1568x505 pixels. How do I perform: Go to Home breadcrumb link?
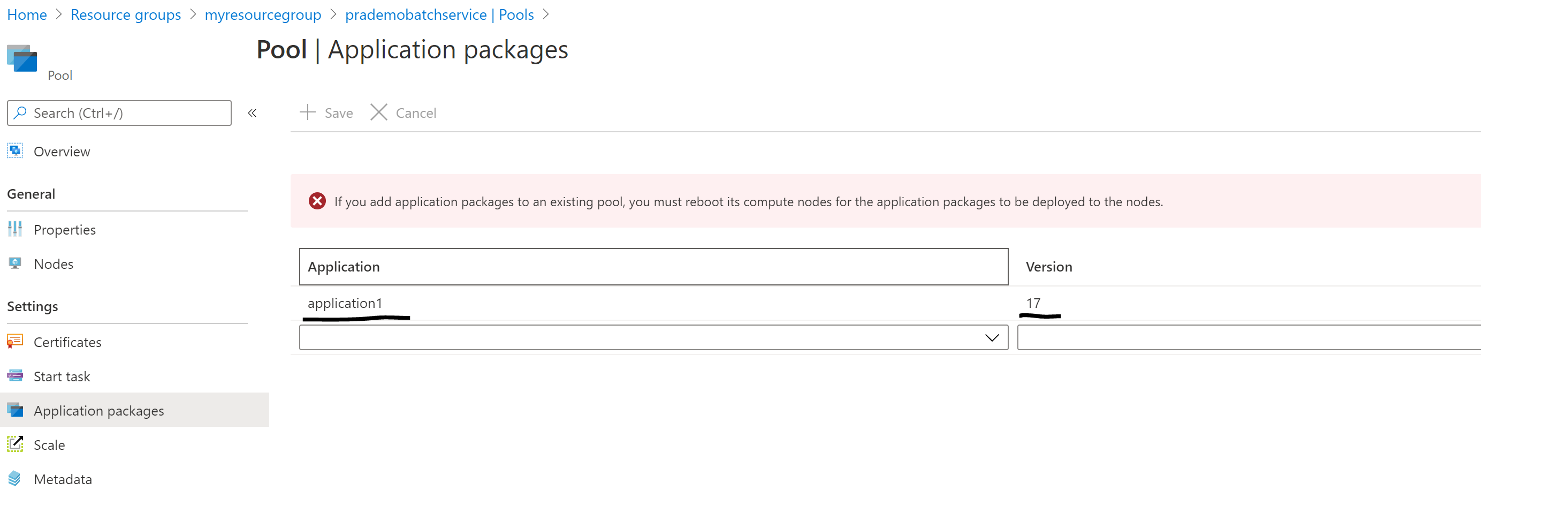27,14
